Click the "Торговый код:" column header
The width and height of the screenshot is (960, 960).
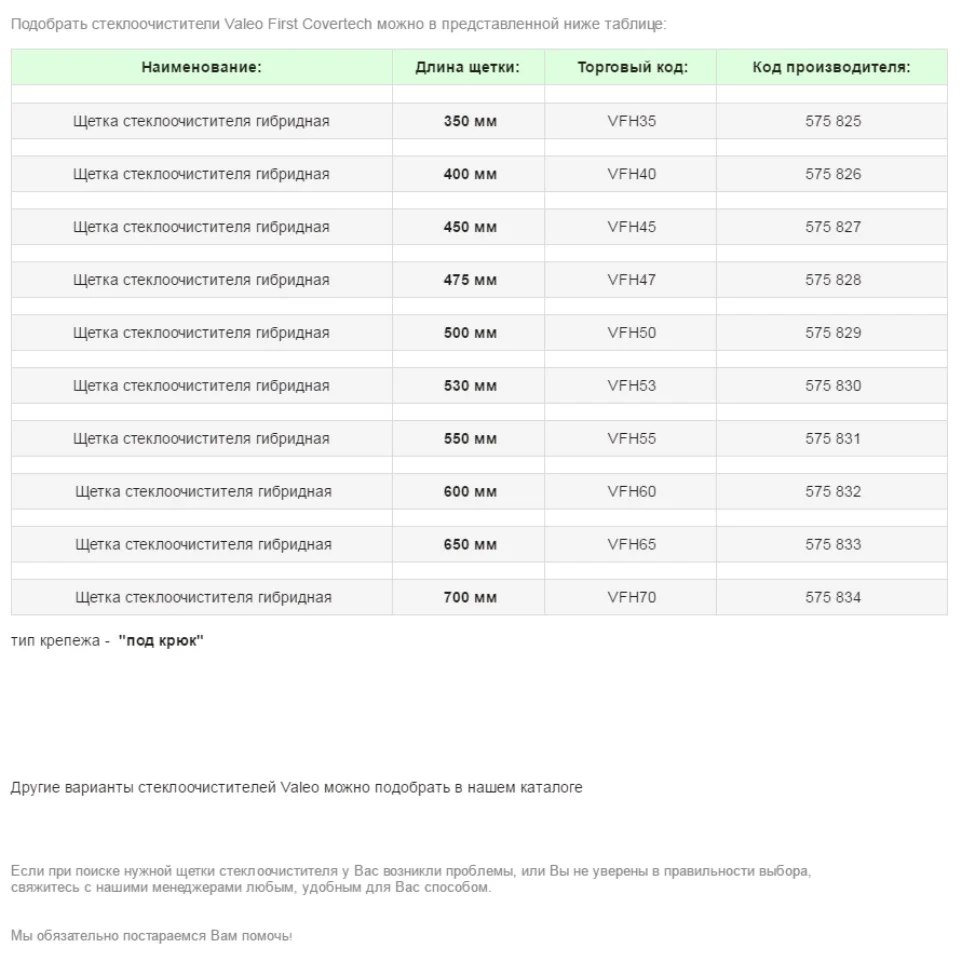[x=632, y=68]
